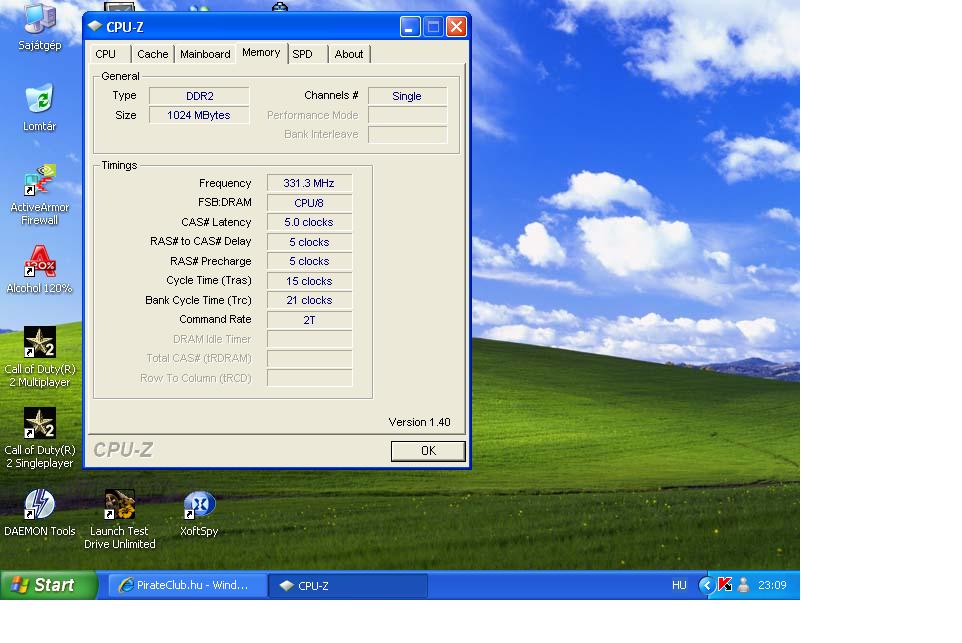Select the ActiveArmor Firewall shortcut
Screen dimensions: 962x643
pos(40,194)
